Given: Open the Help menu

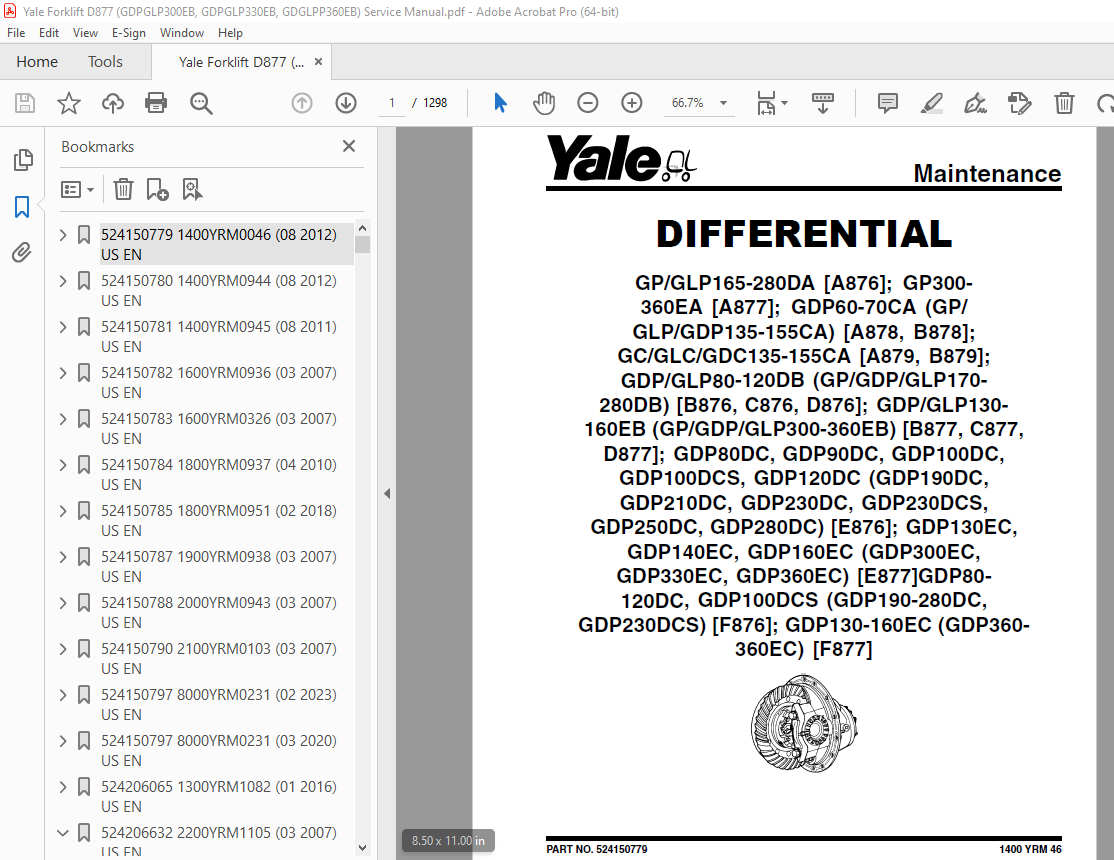Looking at the screenshot, I should pyautogui.click(x=230, y=33).
